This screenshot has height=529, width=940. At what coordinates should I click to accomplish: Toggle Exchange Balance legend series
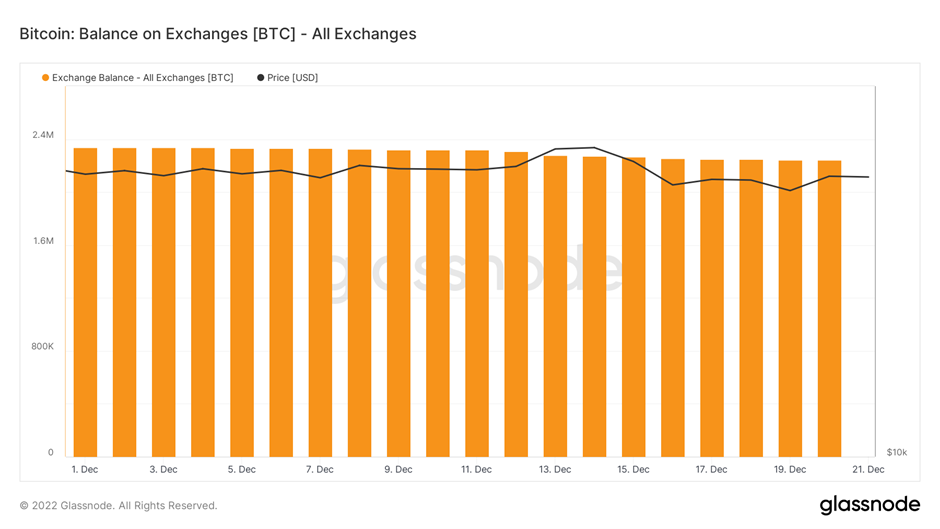137,78
